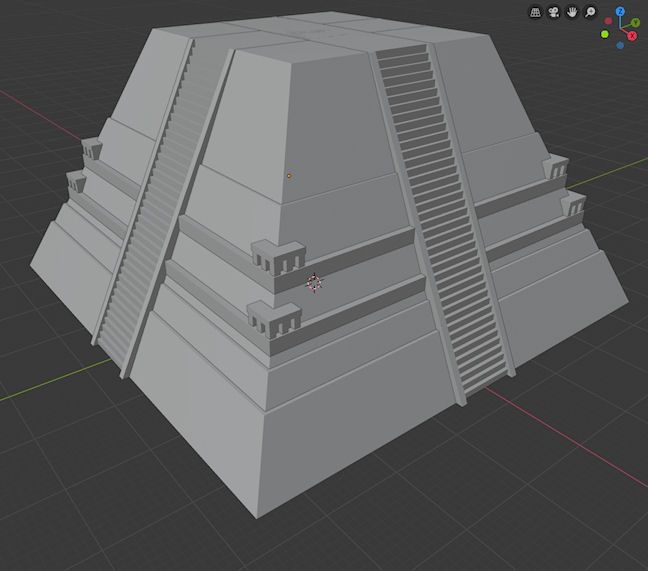This screenshot has width=648, height=571.
Task: Click the top ornament on right corner
Action: pos(555,166)
